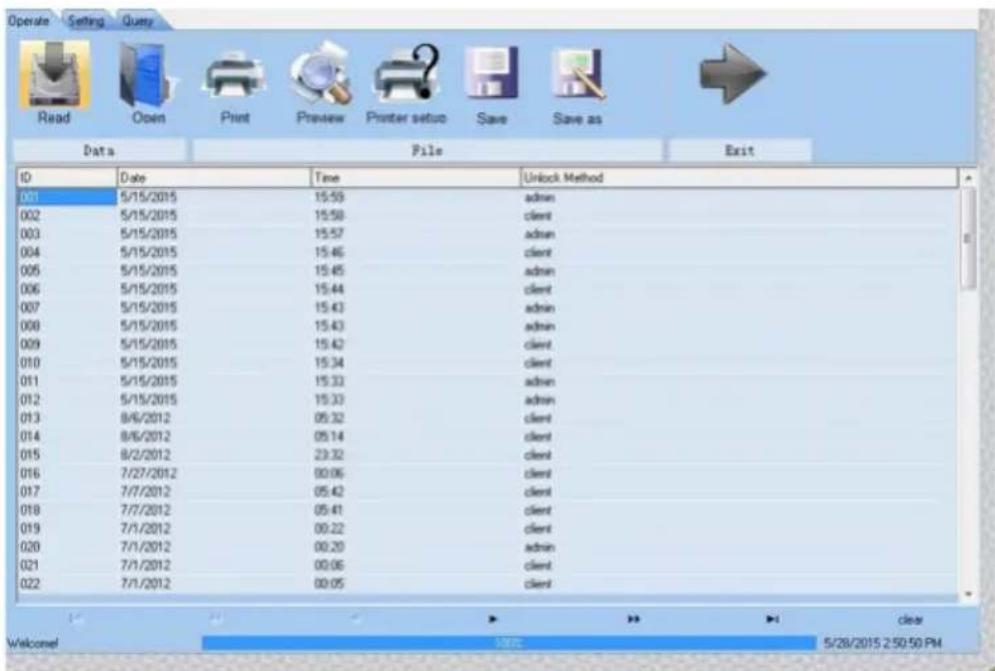This screenshot has width=995, height=671.
Task: Click the Save as icon
Action: (578, 74)
